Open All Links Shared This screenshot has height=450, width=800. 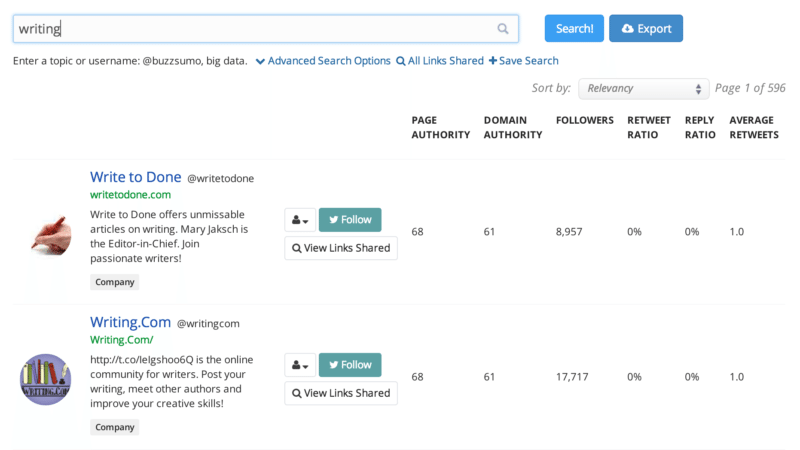click(x=440, y=61)
